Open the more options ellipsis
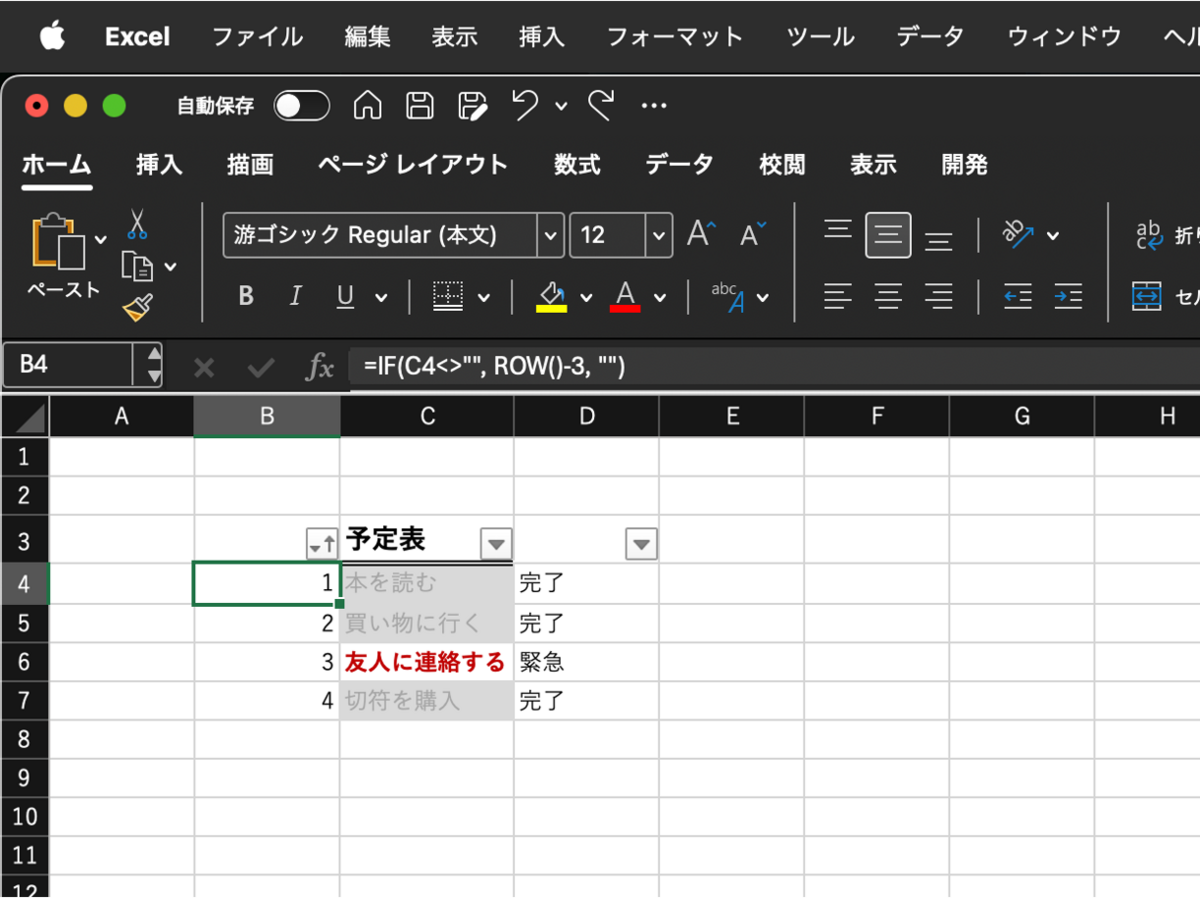 pyautogui.click(x=653, y=105)
